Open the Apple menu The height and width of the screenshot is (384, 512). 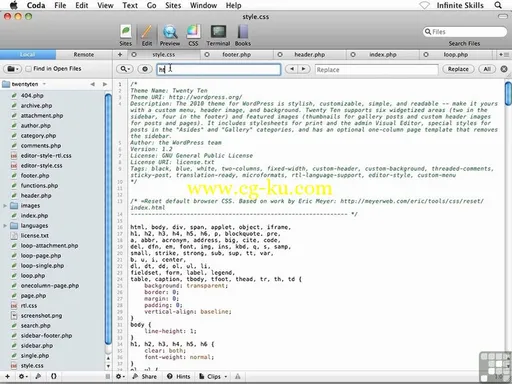pos(13,5)
